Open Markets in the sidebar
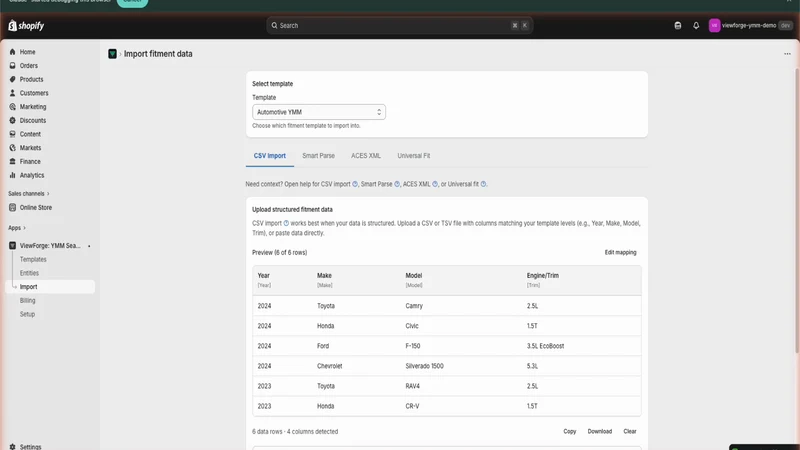The height and width of the screenshot is (450, 800). click(30, 148)
